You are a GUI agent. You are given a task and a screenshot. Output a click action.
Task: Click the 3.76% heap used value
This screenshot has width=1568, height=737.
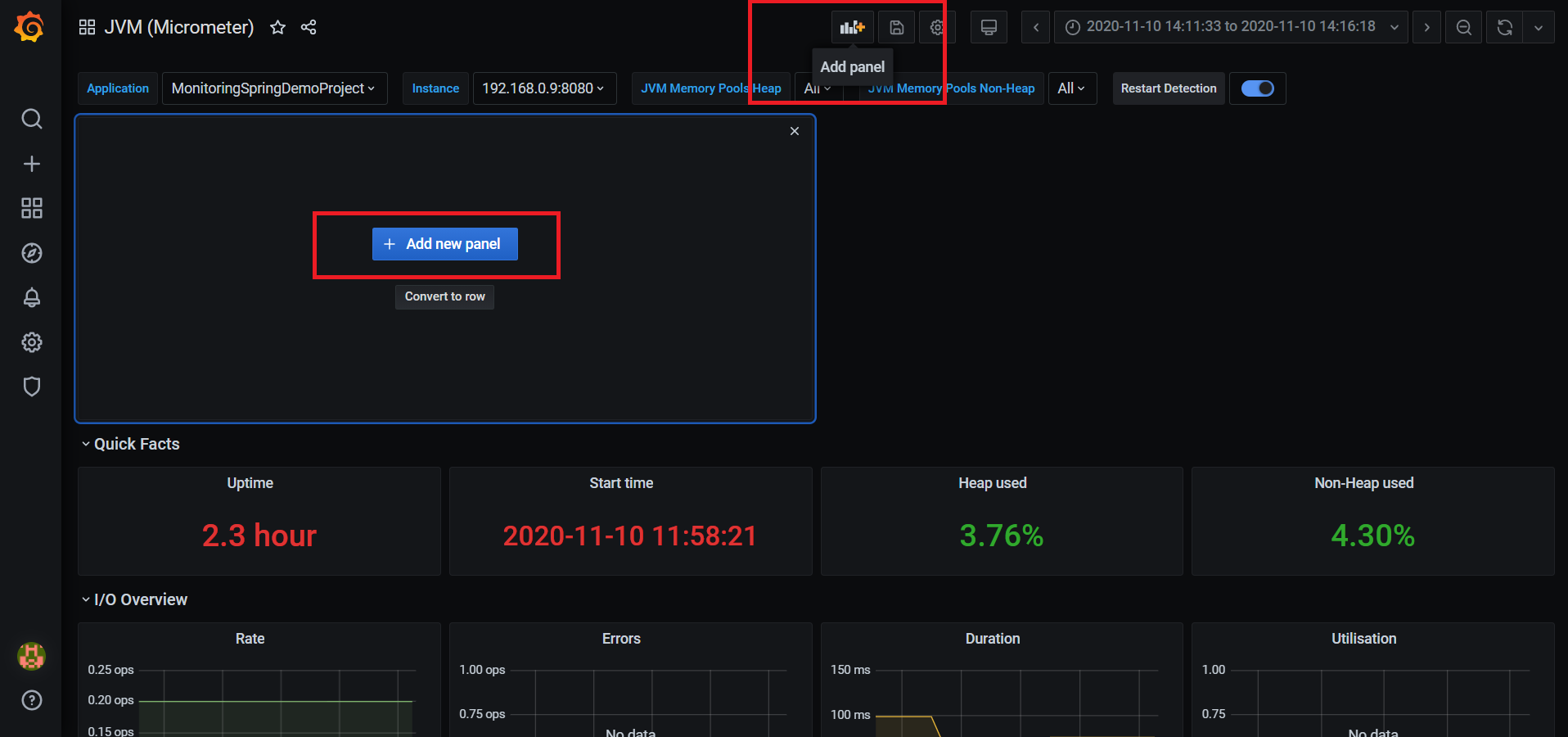1002,536
